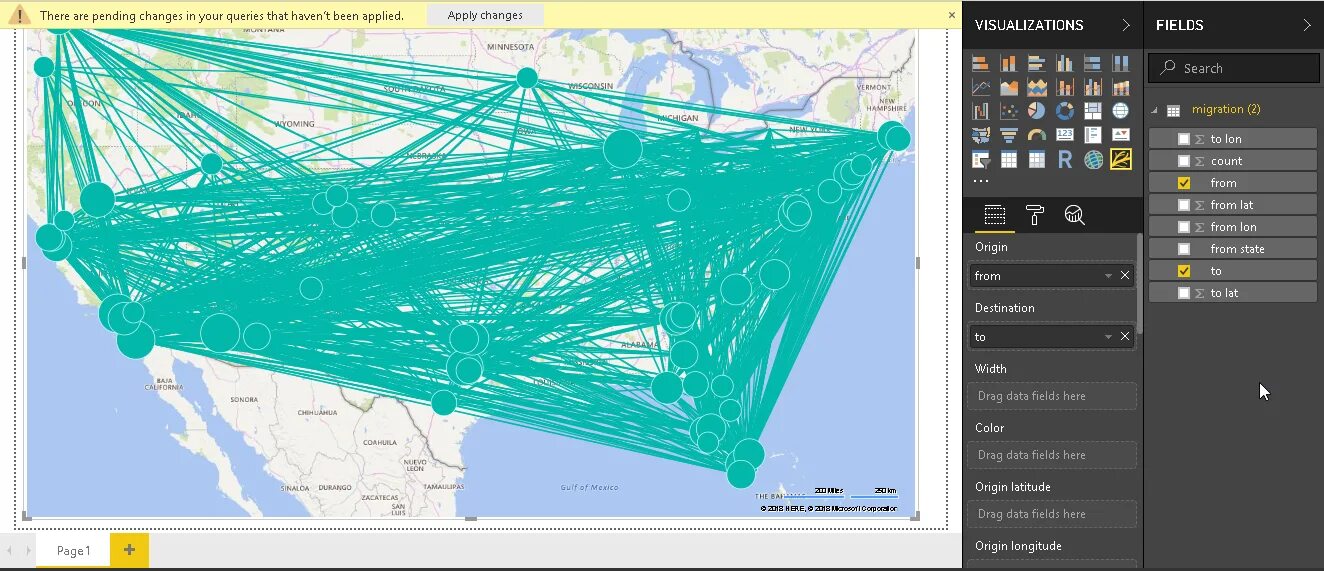Viewport: 1324px width, 571px height.
Task: Switch to the Analytics magnifier tab
Action: [x=1075, y=214]
